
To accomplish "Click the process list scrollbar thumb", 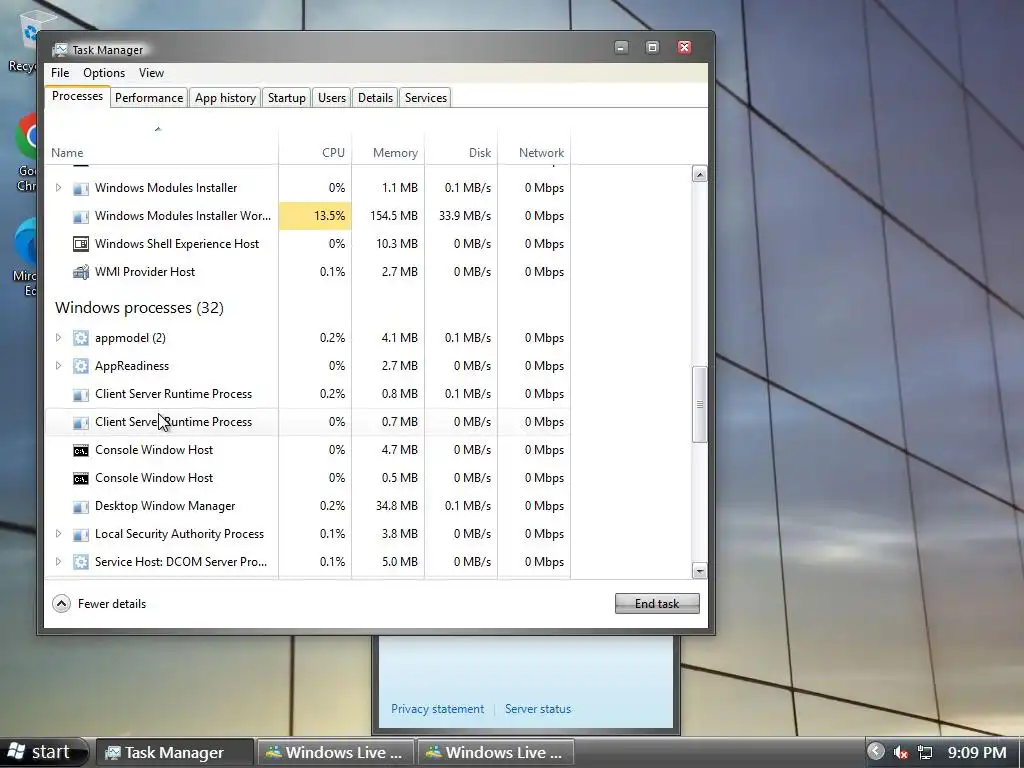I will (x=699, y=404).
